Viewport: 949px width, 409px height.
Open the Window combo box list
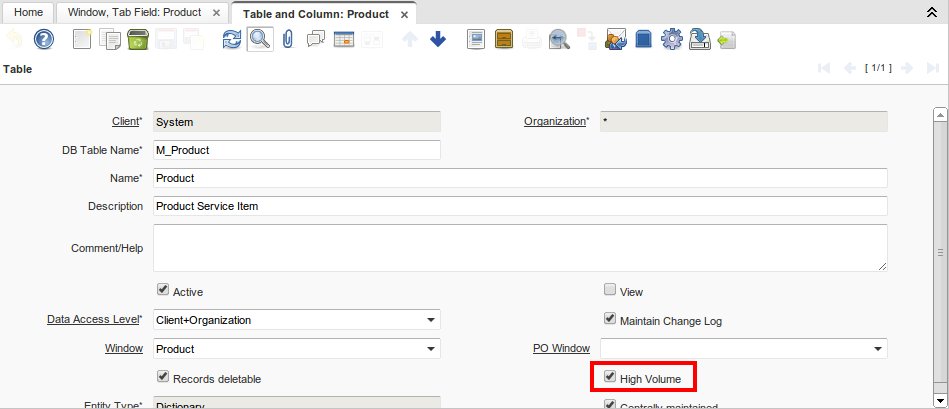coord(430,349)
